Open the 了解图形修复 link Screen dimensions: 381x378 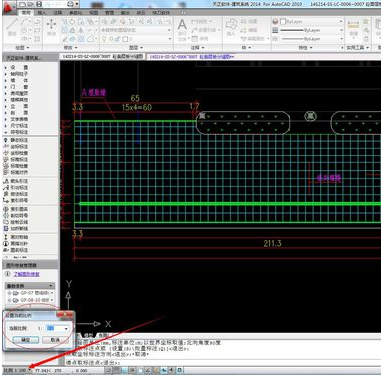click(26, 274)
